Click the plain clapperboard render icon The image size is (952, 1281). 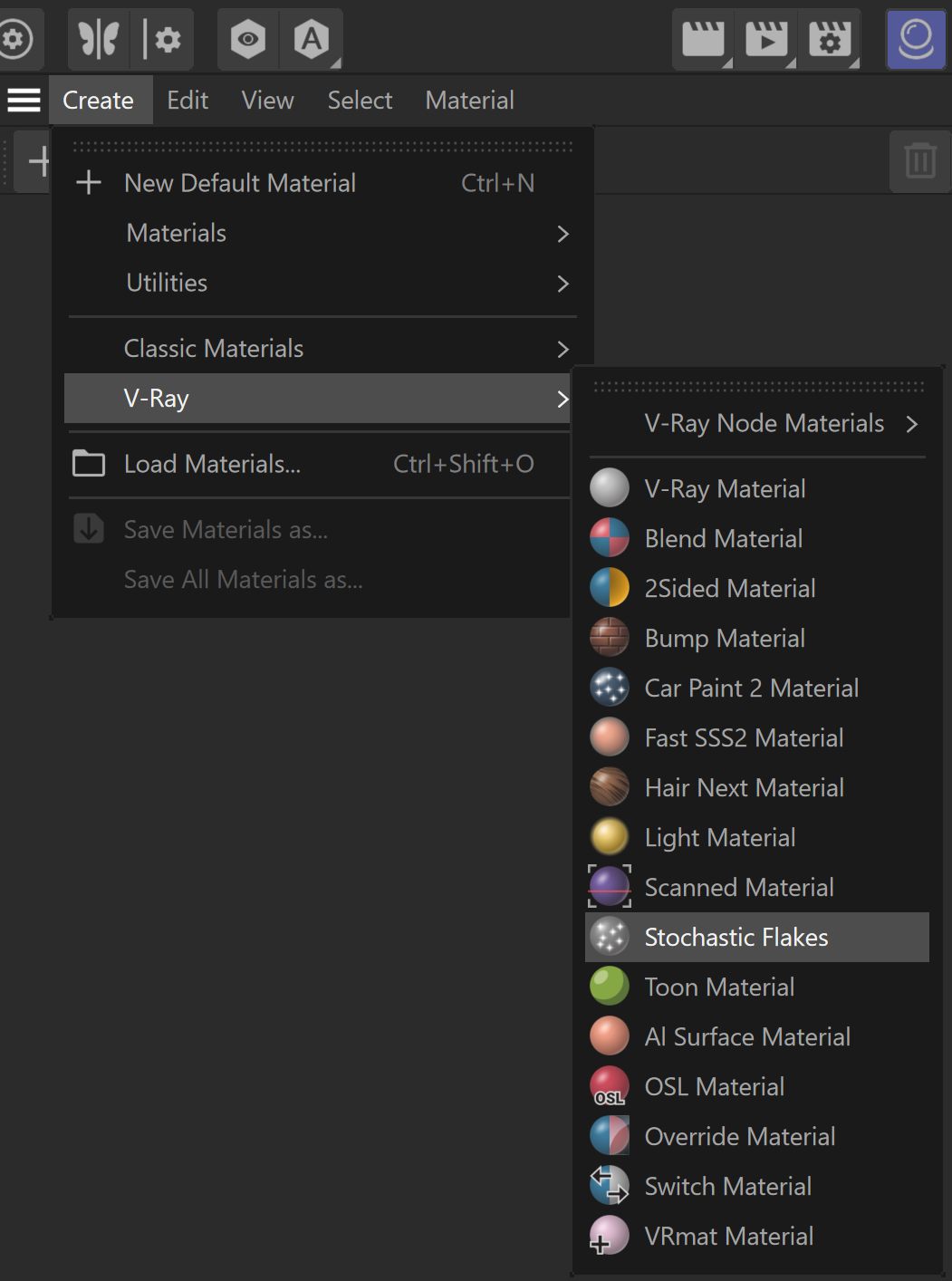point(704,40)
